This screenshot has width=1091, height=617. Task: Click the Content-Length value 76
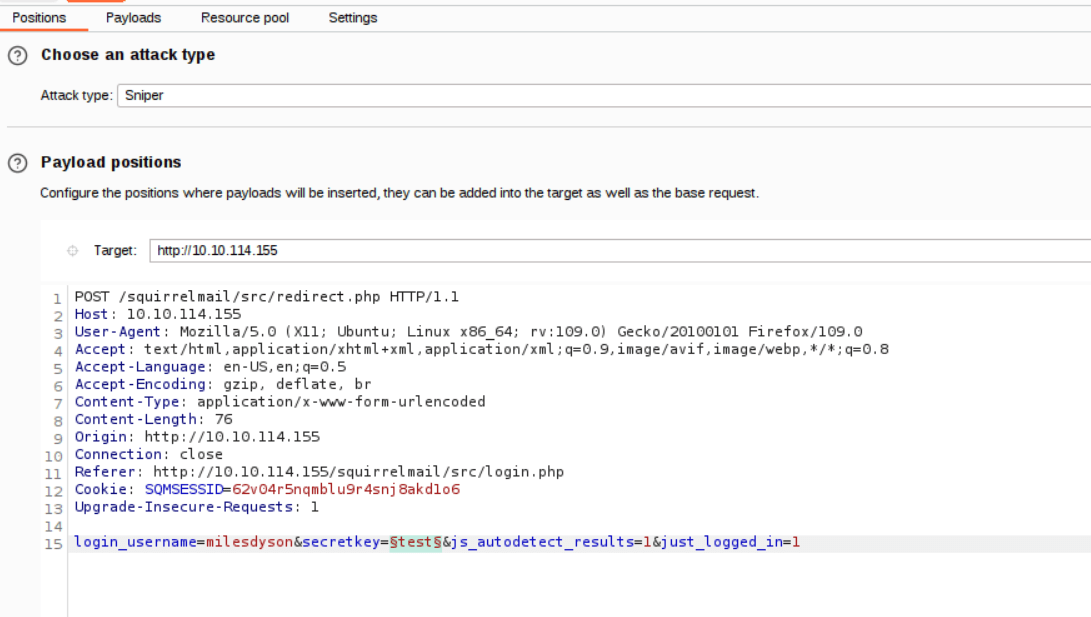tap(223, 420)
